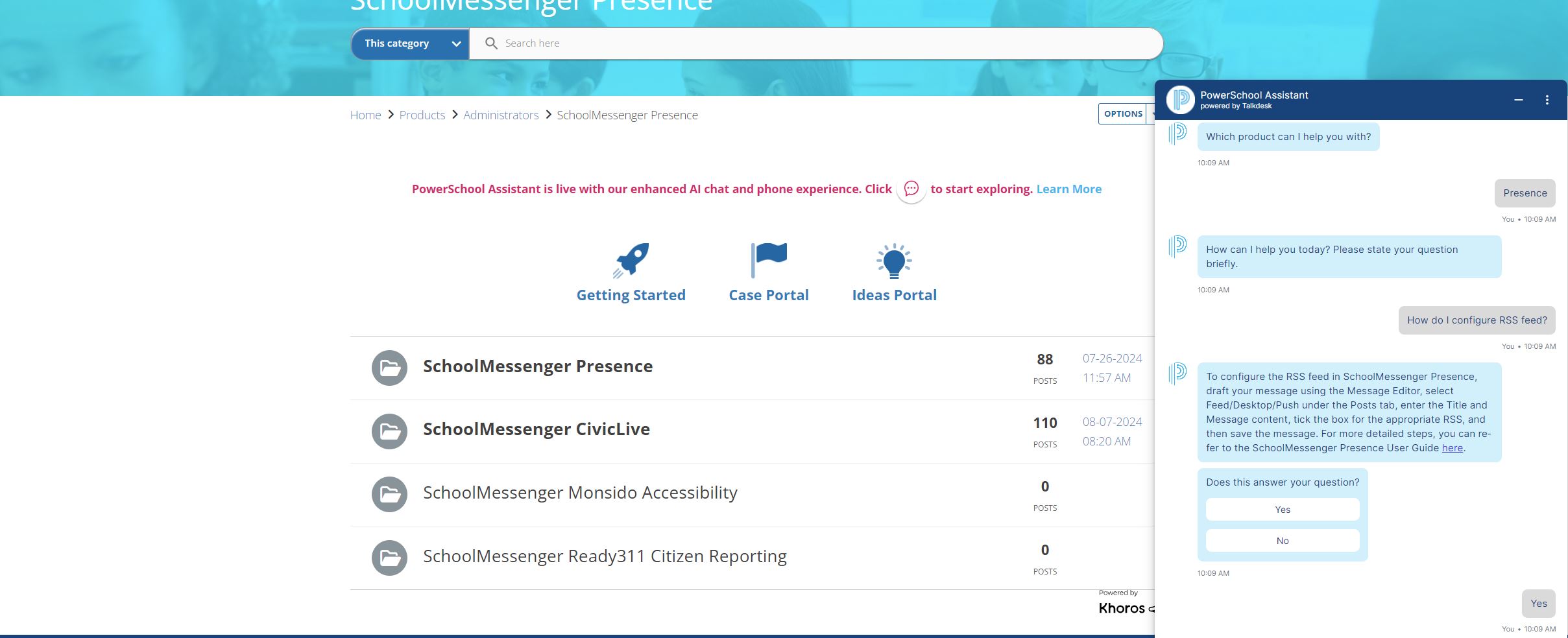Minimize the PowerSchool Assistant chat window
This screenshot has height=638, width=1568.
1518,100
